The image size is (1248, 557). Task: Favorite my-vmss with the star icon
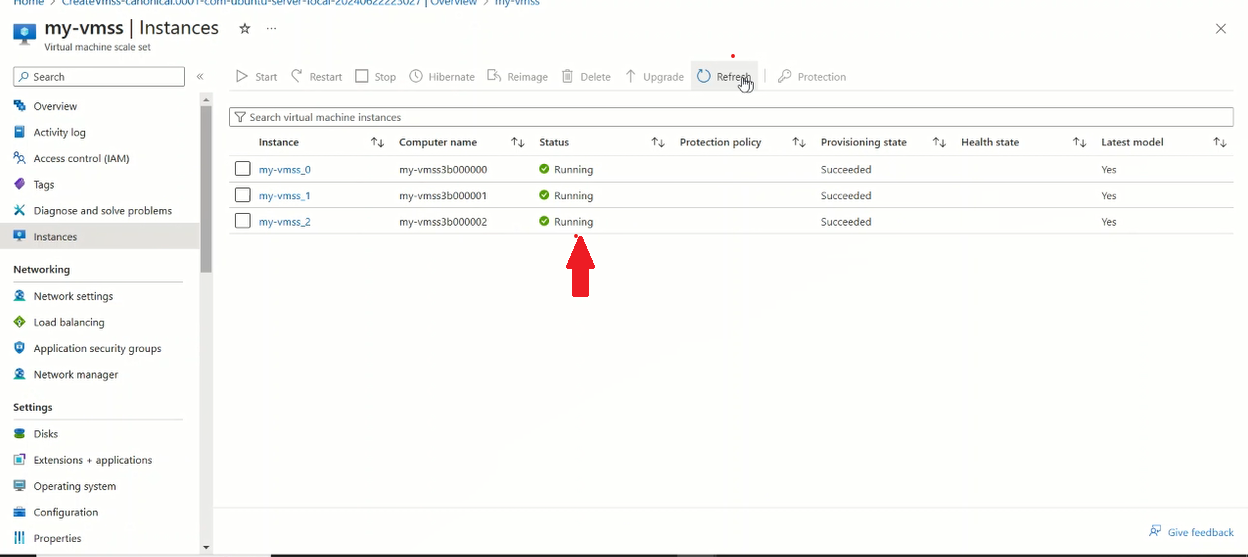click(x=244, y=29)
